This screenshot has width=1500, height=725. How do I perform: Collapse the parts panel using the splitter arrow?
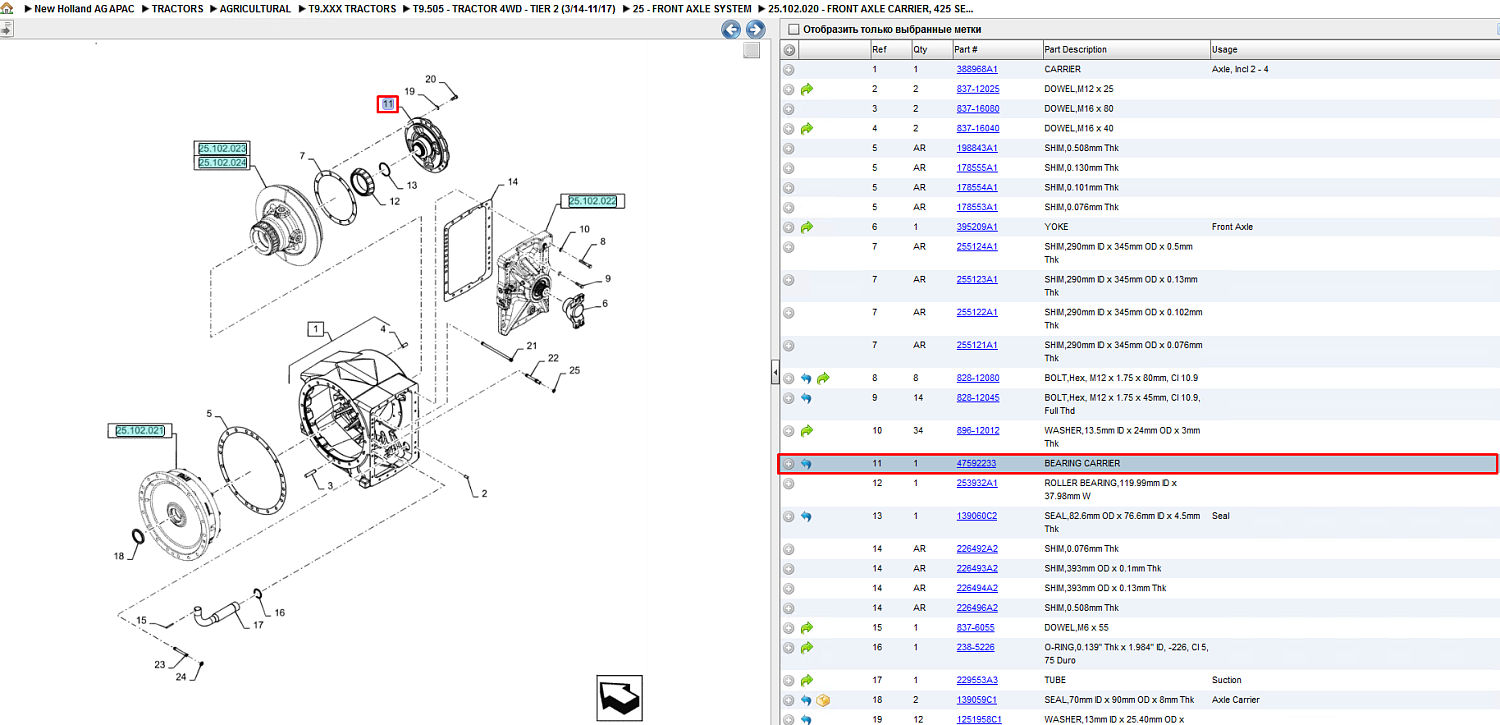click(x=774, y=373)
